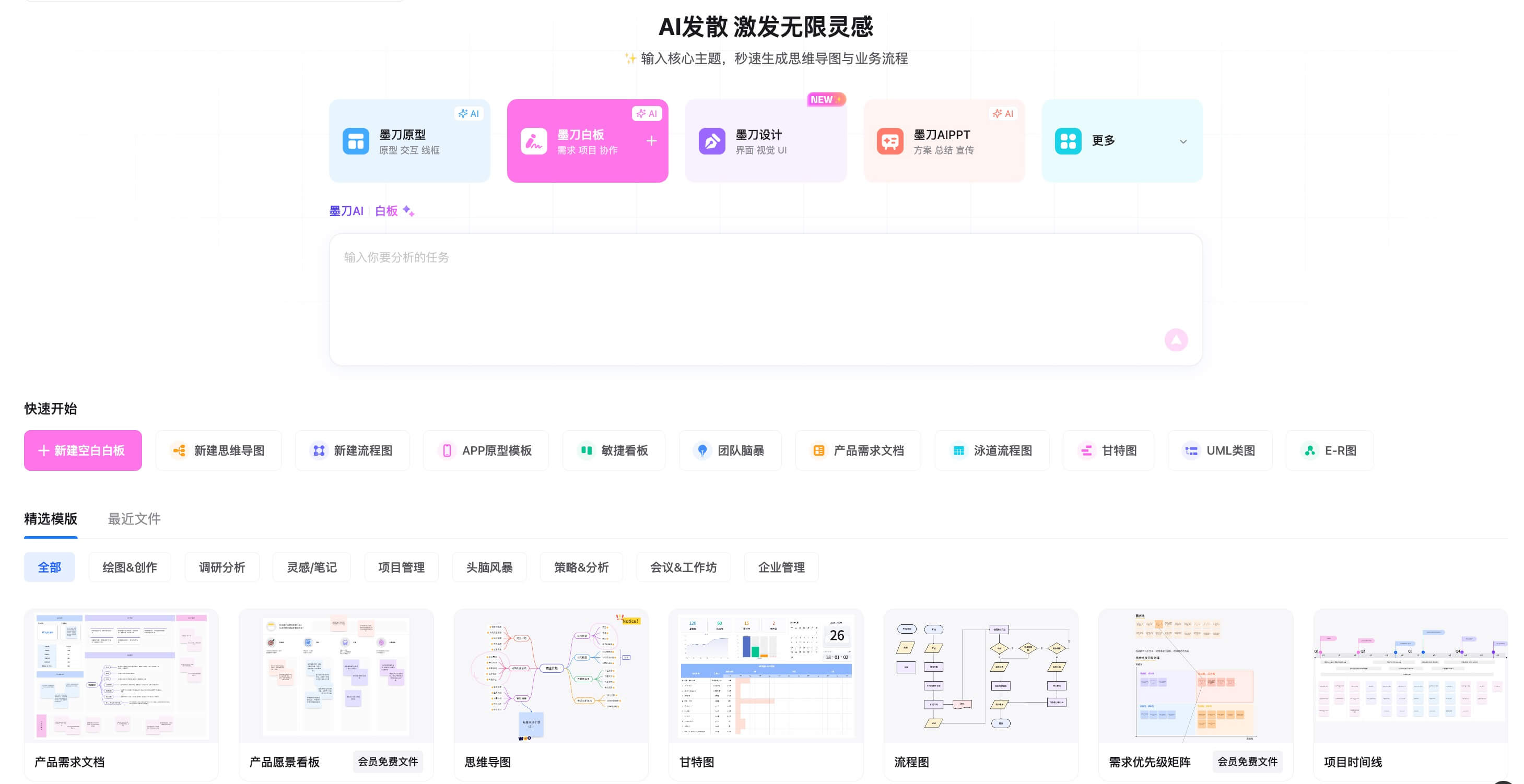The width and height of the screenshot is (1524, 784).
Task: Click the 产品需求文档 document icon
Action: (x=819, y=450)
